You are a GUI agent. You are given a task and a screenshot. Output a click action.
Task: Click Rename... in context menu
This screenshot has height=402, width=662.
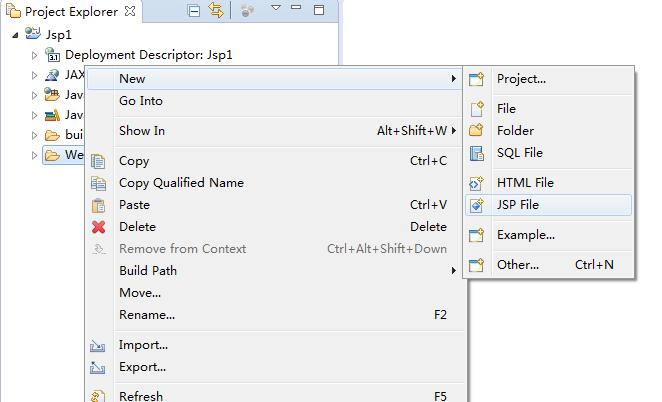(146, 315)
